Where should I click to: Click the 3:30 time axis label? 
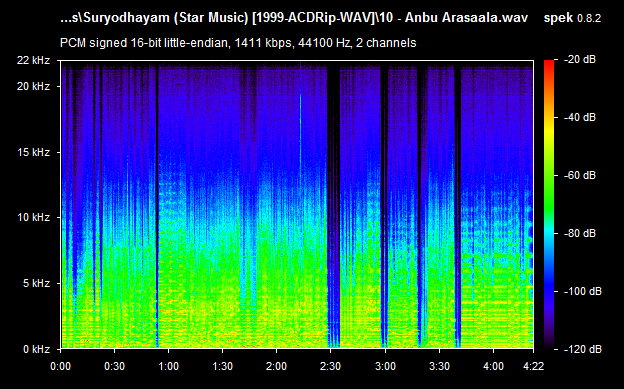tap(439, 366)
